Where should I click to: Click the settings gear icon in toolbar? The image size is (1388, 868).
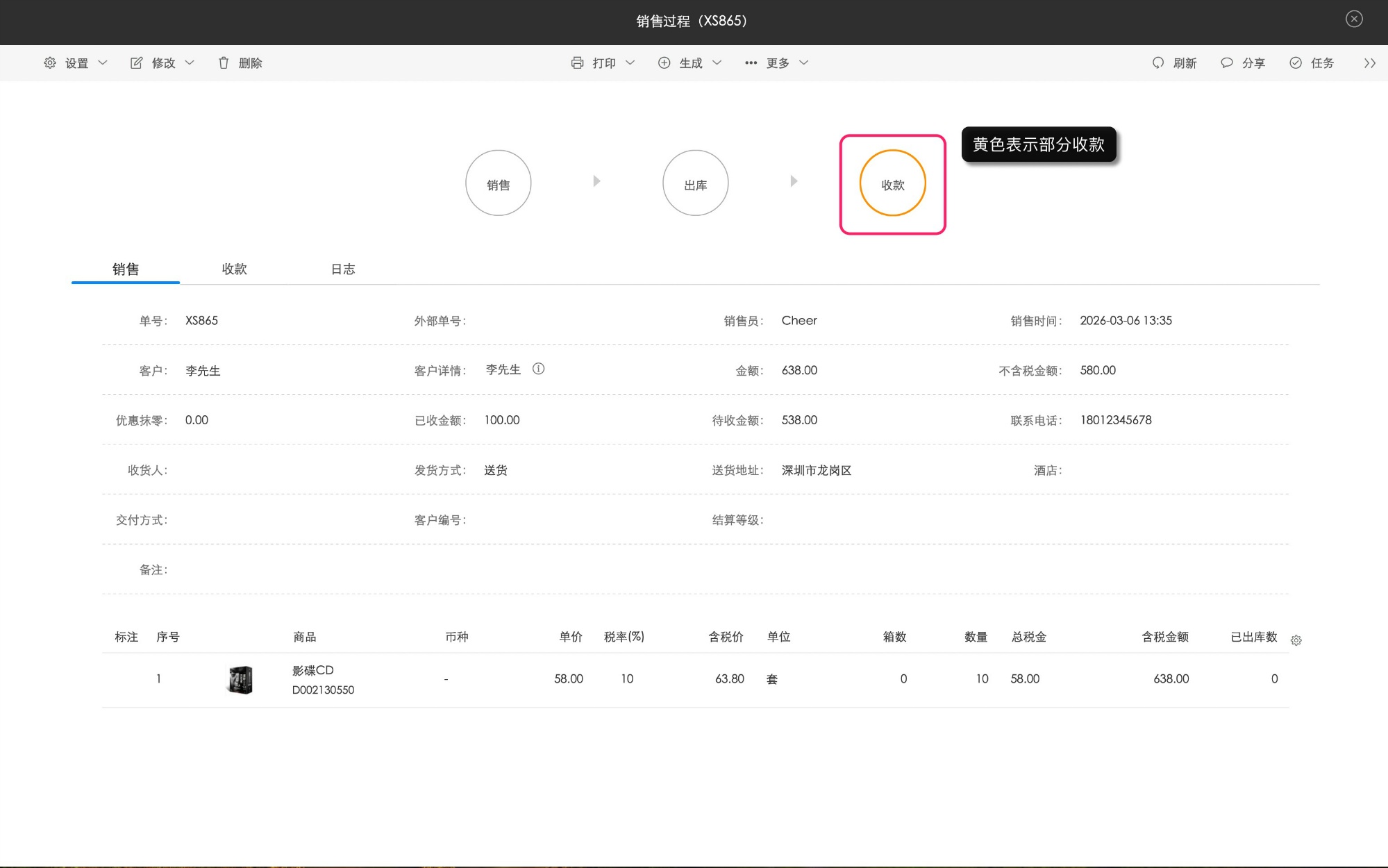click(x=50, y=62)
